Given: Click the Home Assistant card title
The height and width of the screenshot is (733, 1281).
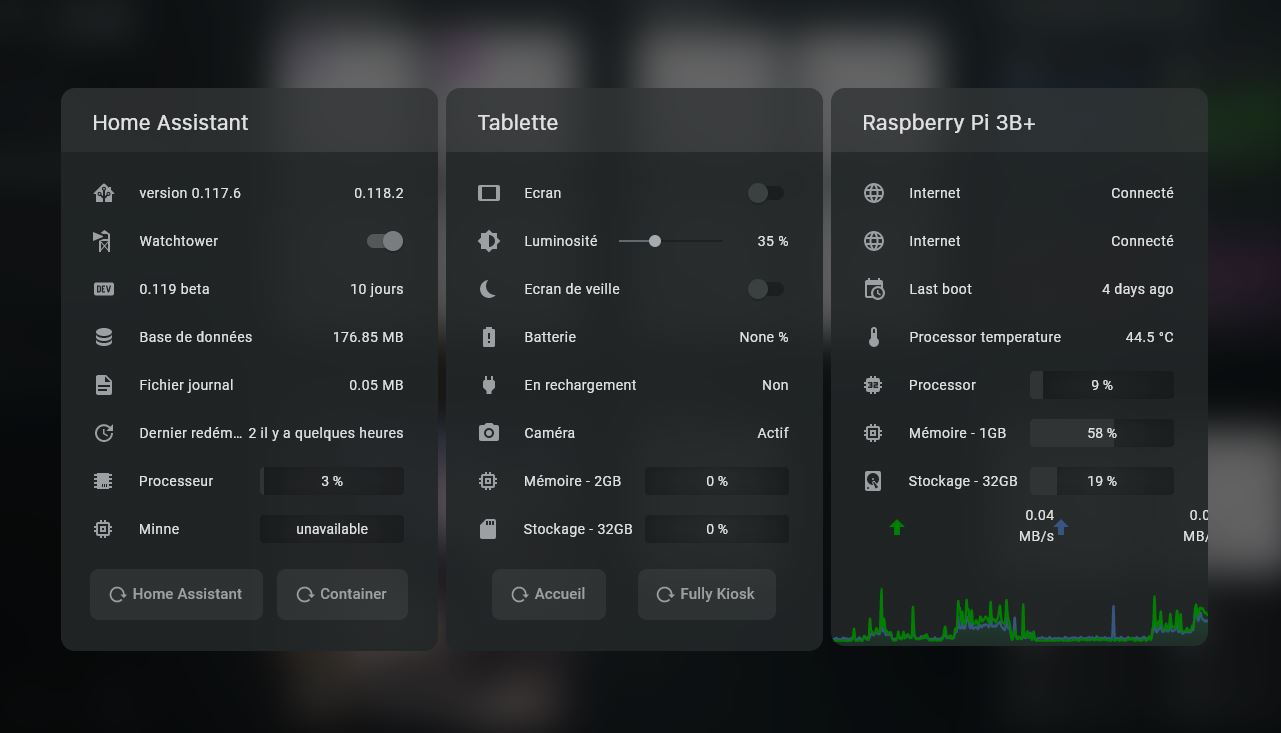Looking at the screenshot, I should pyautogui.click(x=170, y=122).
